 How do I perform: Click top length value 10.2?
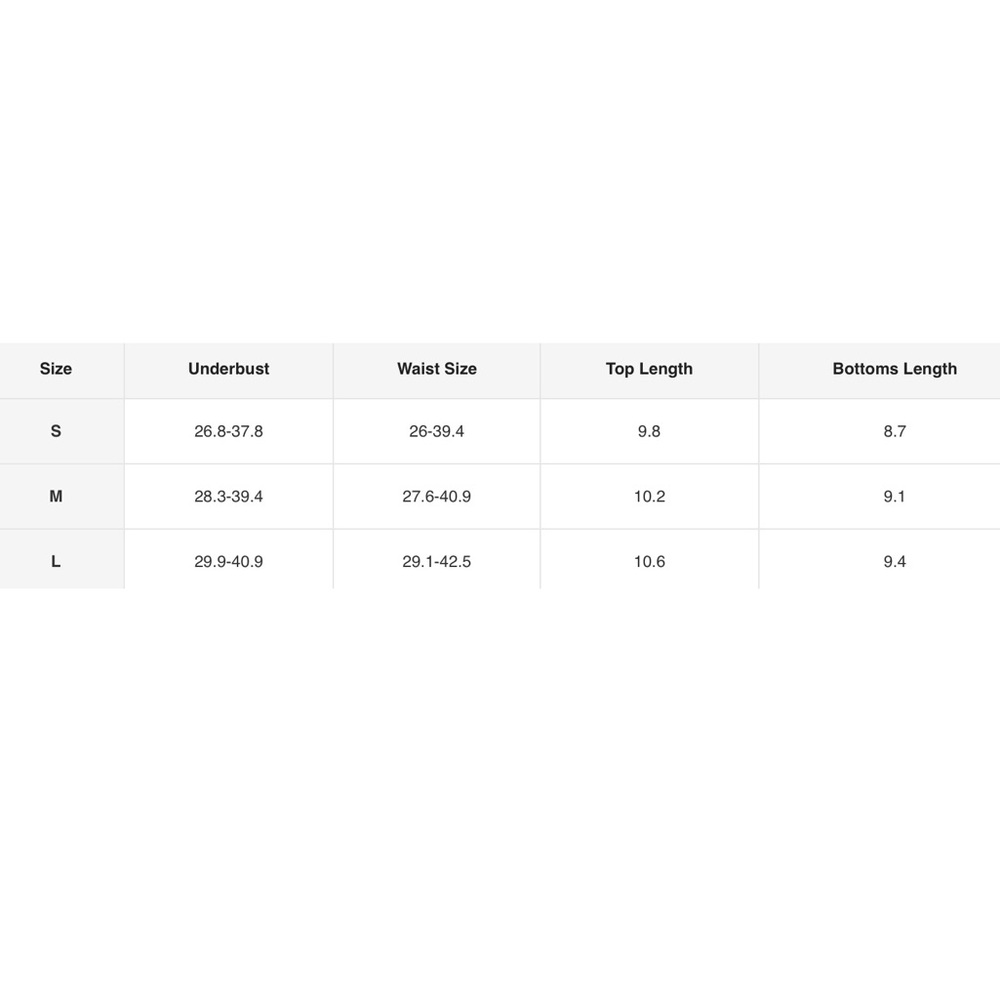pos(649,496)
